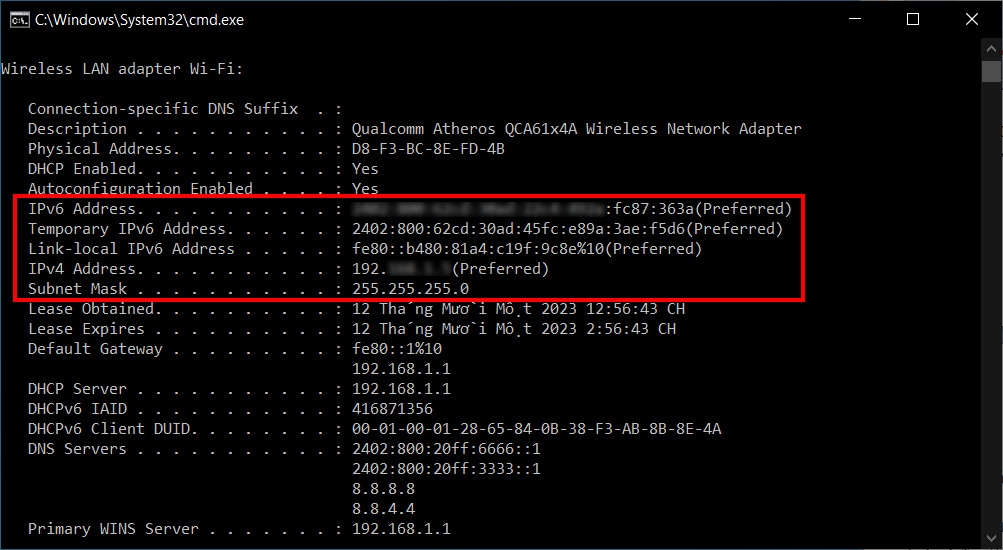1003x550 pixels.
Task: Click the cmd.exe icon in title bar
Action: click(19, 20)
